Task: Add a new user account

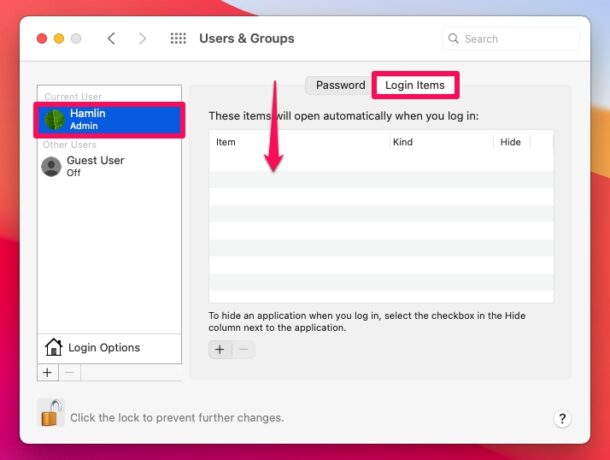Action: tap(47, 372)
